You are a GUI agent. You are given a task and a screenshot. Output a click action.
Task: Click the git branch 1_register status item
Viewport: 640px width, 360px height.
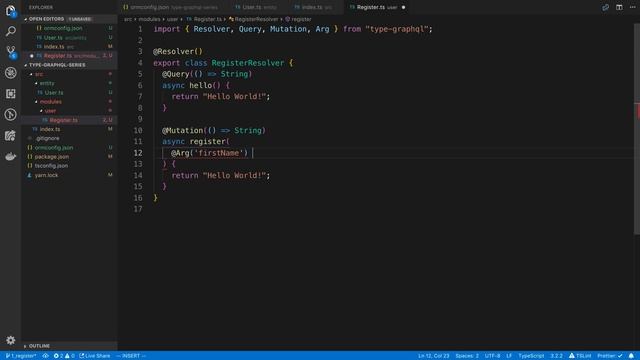[20, 356]
